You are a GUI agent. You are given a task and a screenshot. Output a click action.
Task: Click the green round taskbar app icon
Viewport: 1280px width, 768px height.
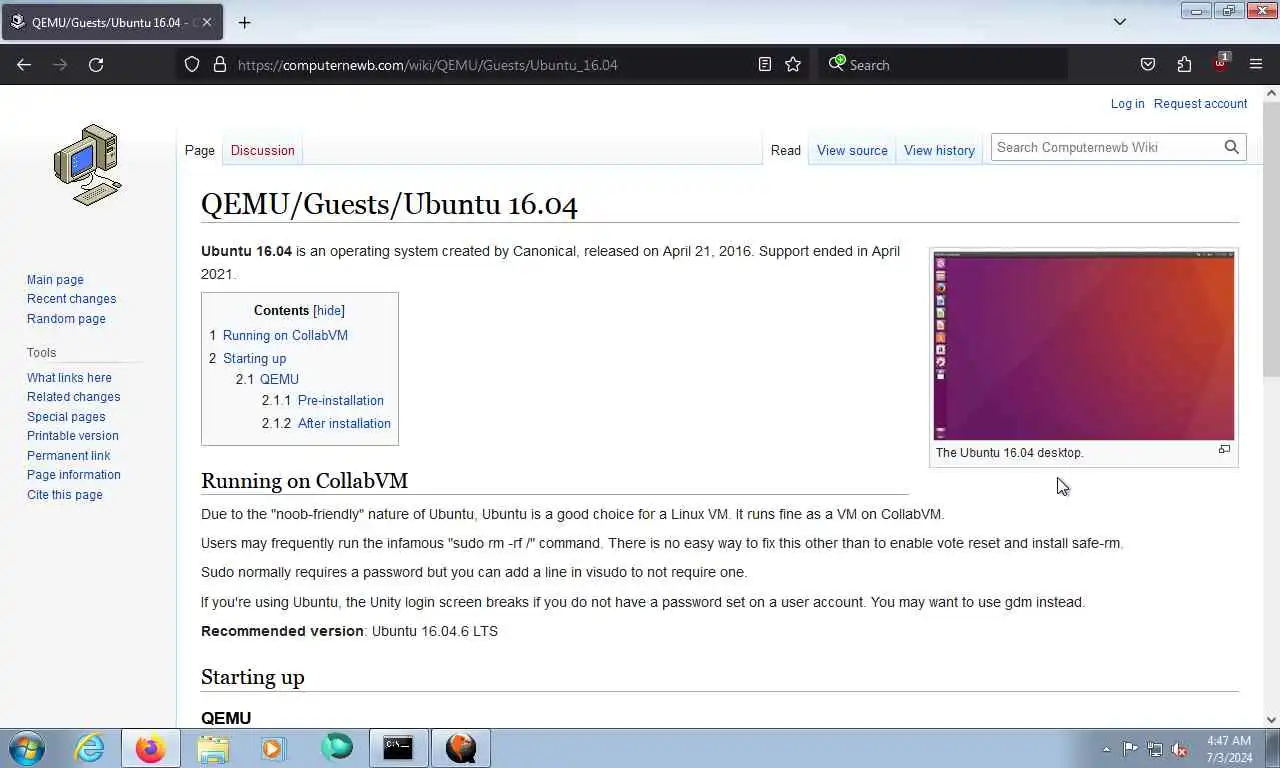(337, 747)
